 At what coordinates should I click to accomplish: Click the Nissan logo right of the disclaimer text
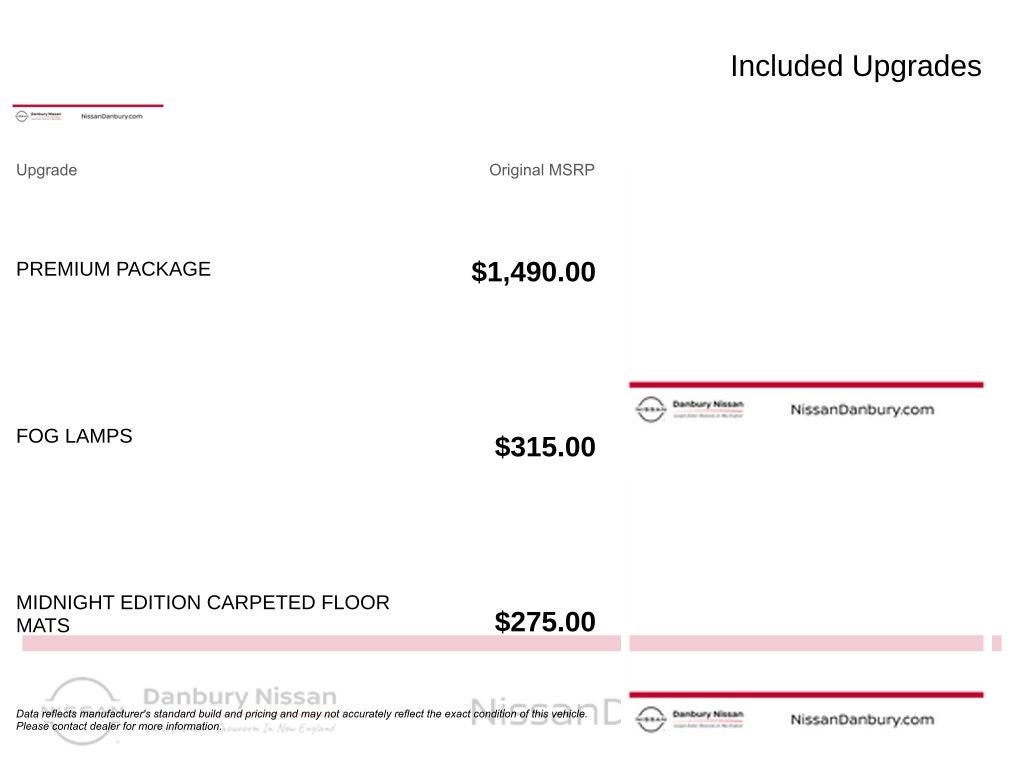point(650,719)
